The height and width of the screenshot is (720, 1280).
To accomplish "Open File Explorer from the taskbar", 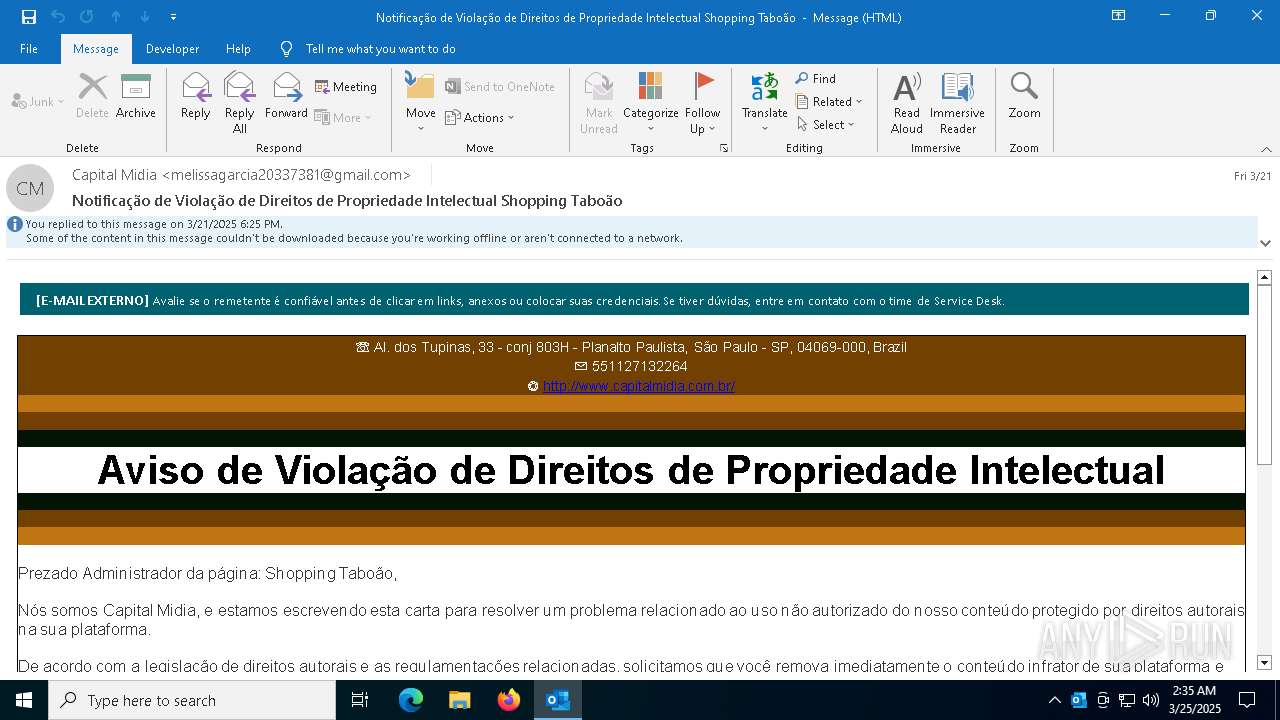I will 460,700.
